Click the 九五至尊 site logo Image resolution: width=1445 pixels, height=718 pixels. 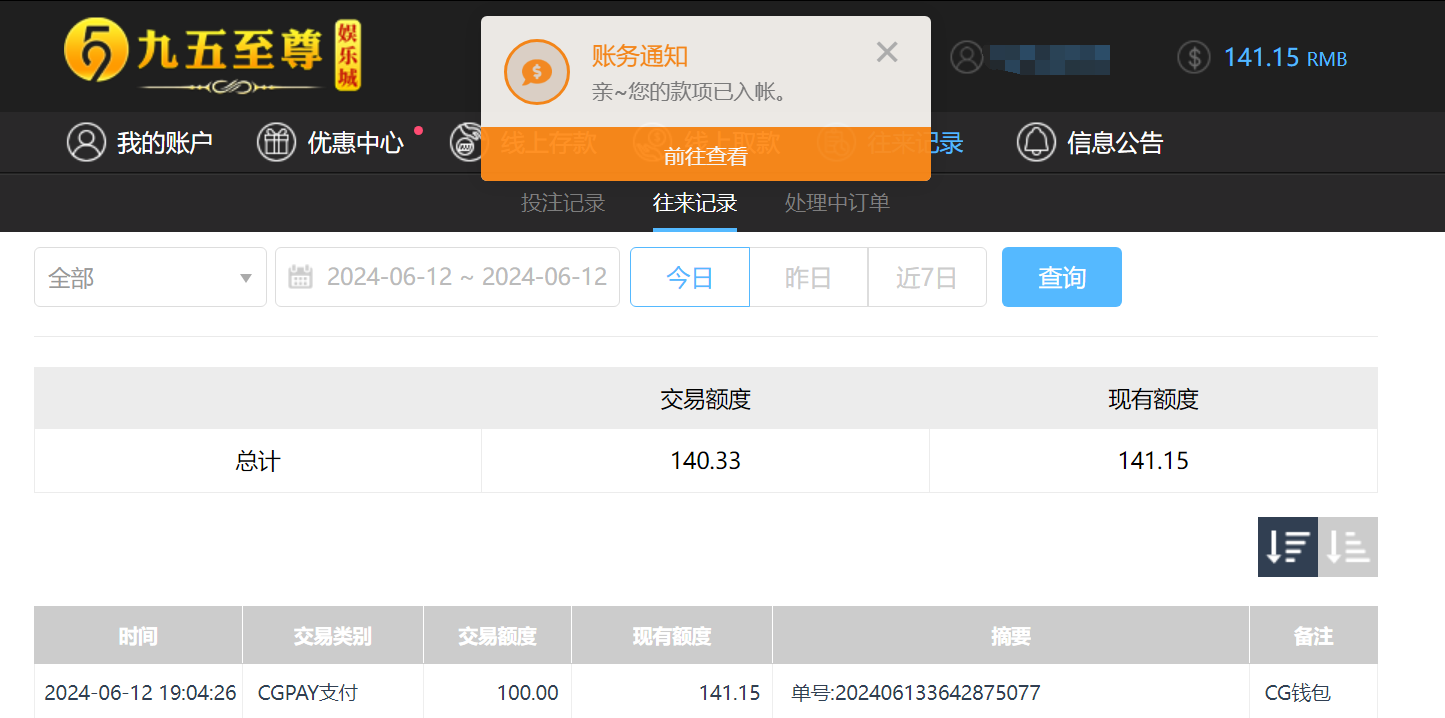[210, 56]
